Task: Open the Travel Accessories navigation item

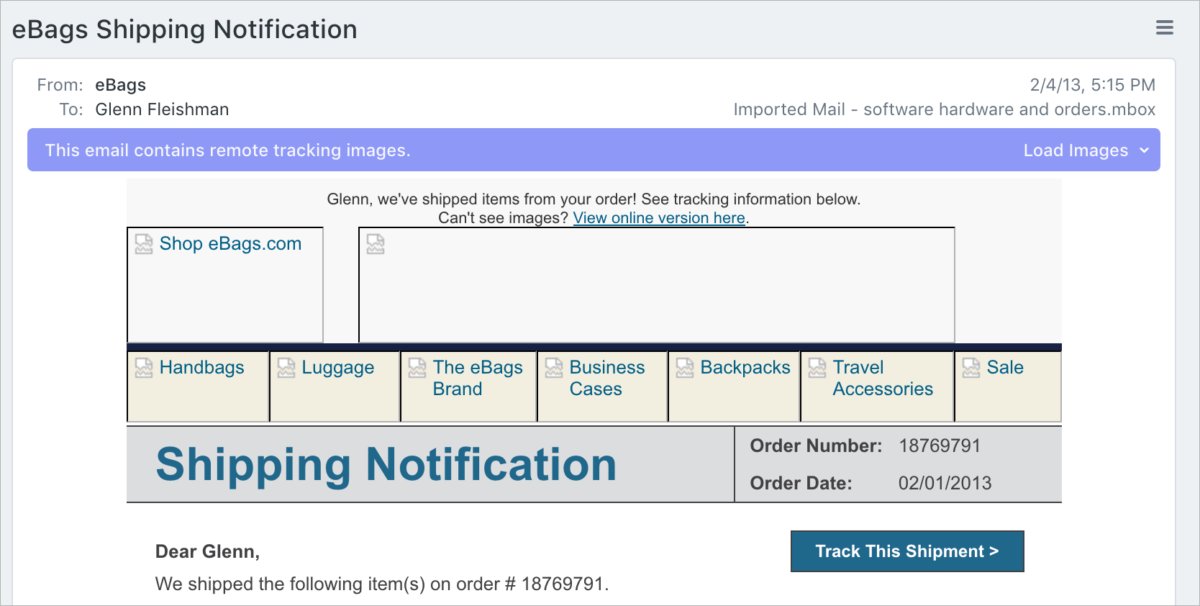Action: [x=883, y=378]
